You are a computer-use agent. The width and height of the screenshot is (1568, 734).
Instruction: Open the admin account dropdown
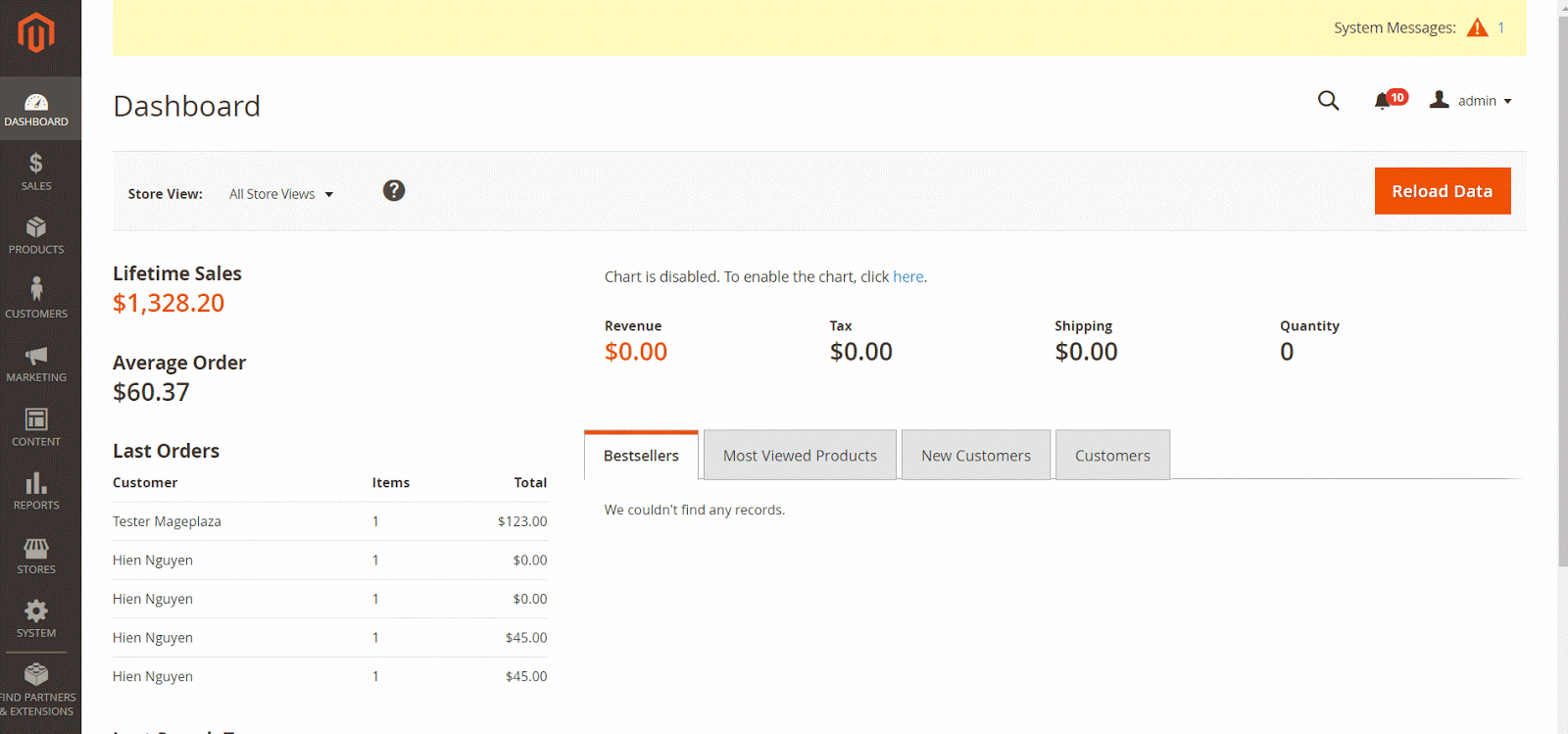pos(1471,101)
